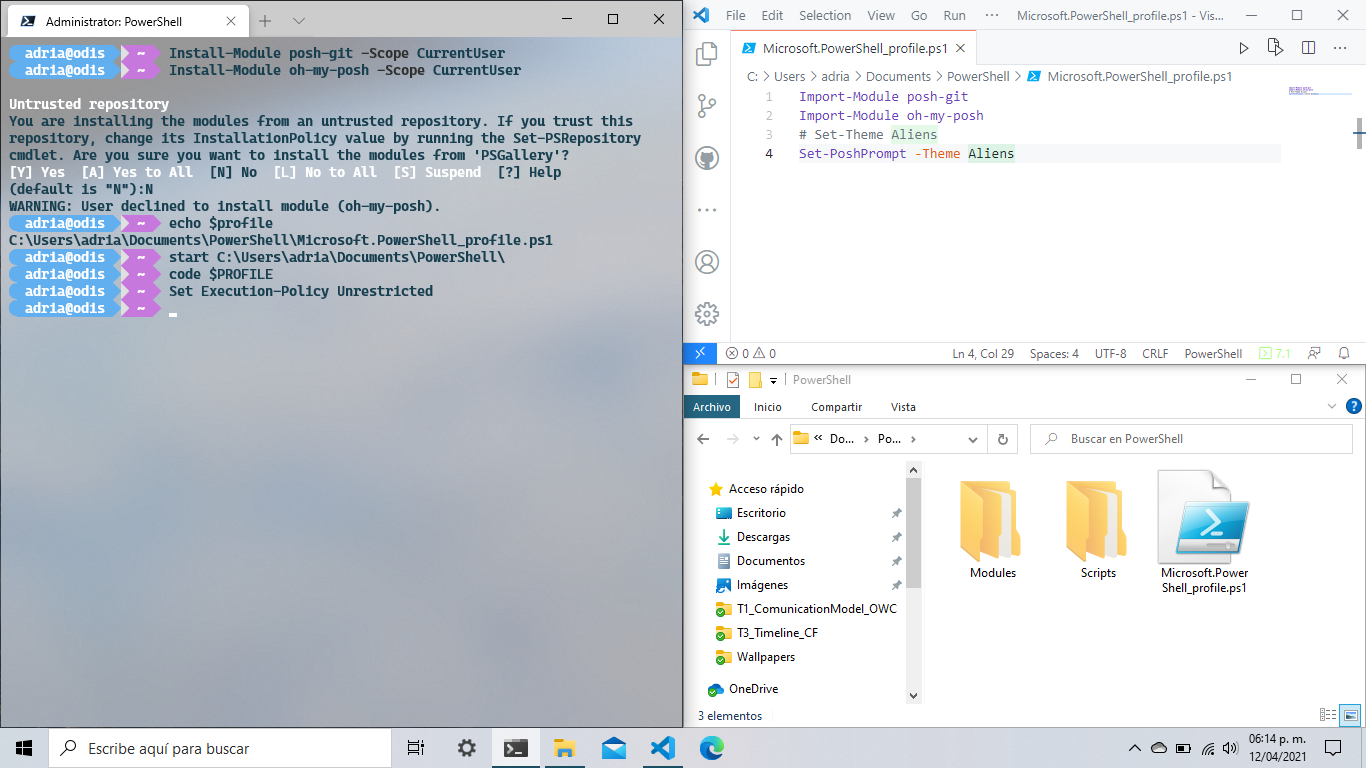Open the Vista ribbon tab
Viewport: 1366px width, 768px height.
tap(903, 407)
